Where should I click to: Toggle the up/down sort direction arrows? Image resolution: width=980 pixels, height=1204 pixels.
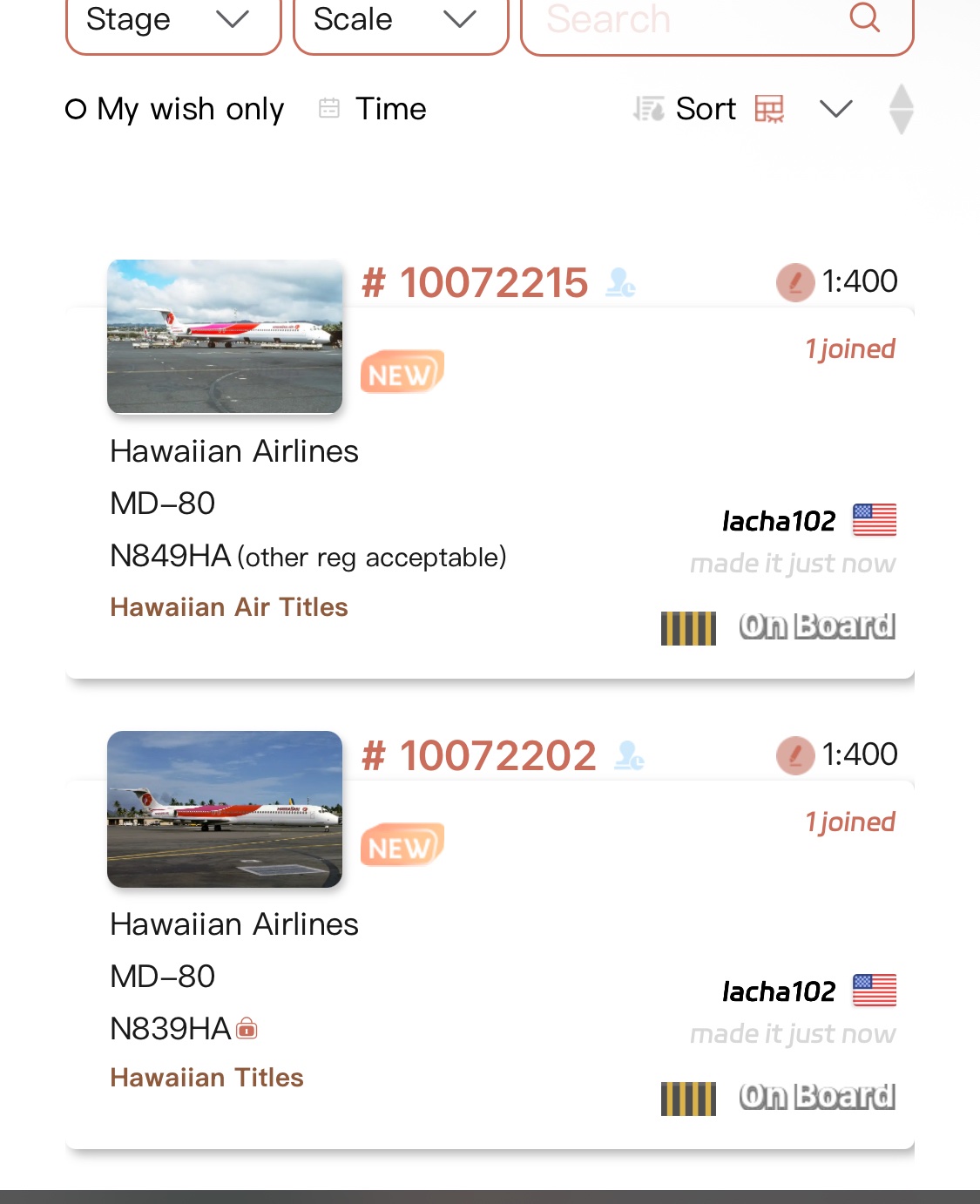[901, 109]
